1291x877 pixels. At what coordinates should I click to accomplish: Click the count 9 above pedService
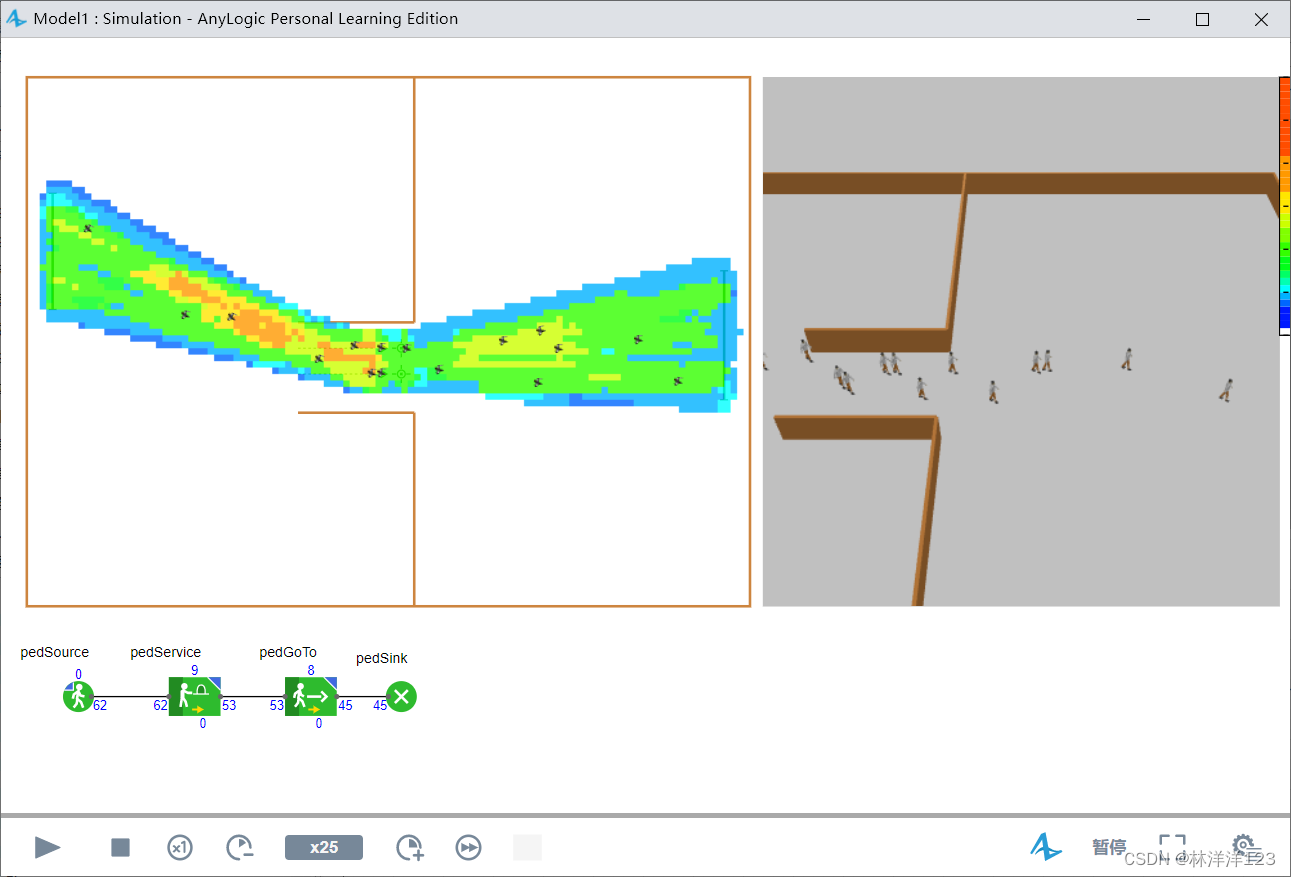coord(194,670)
